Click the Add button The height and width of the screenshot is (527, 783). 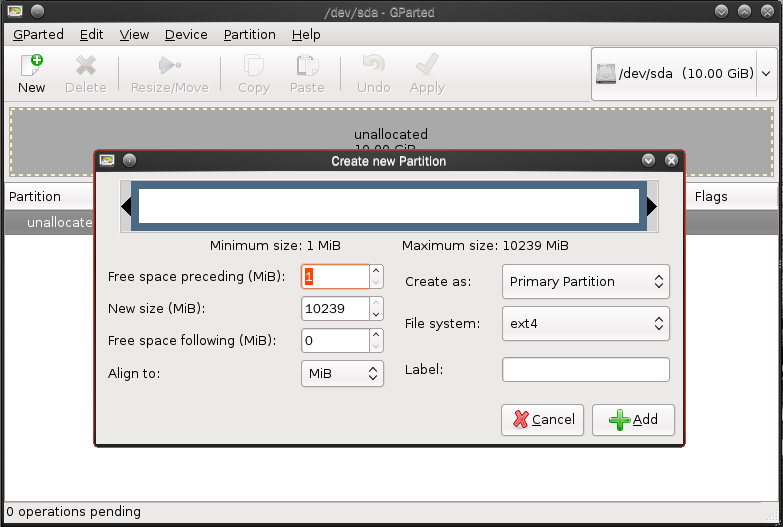[x=633, y=420]
